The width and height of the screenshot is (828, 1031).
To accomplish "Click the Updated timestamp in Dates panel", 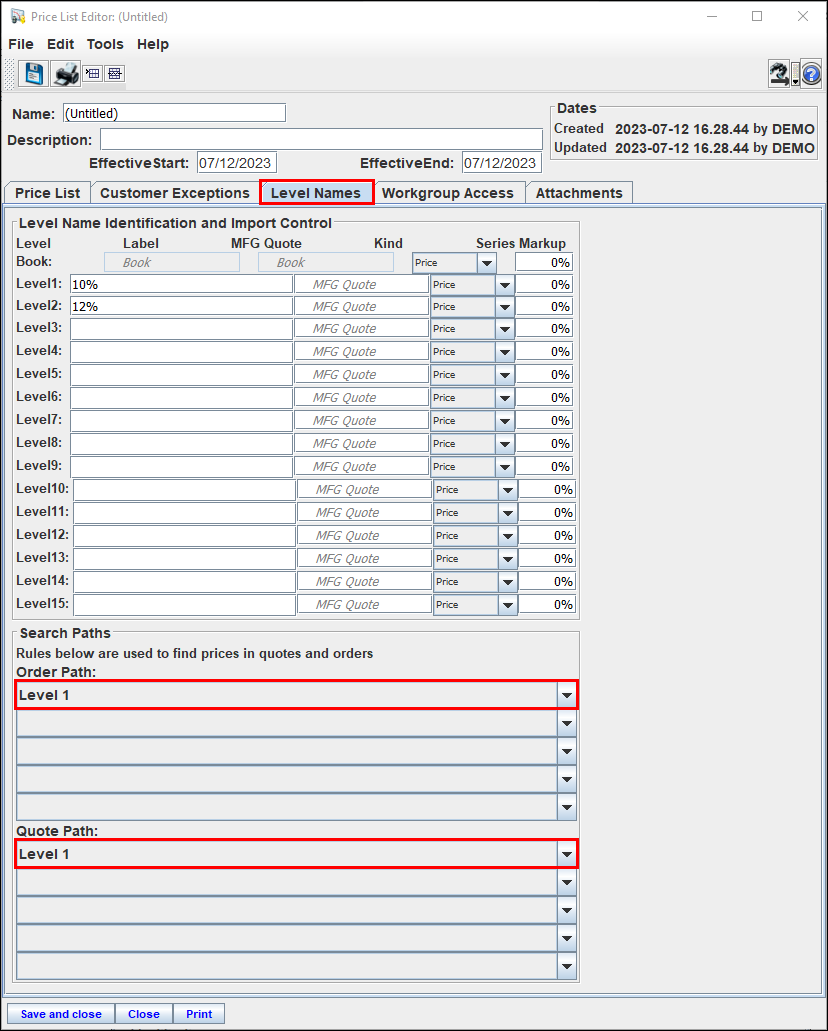I will coord(715,148).
